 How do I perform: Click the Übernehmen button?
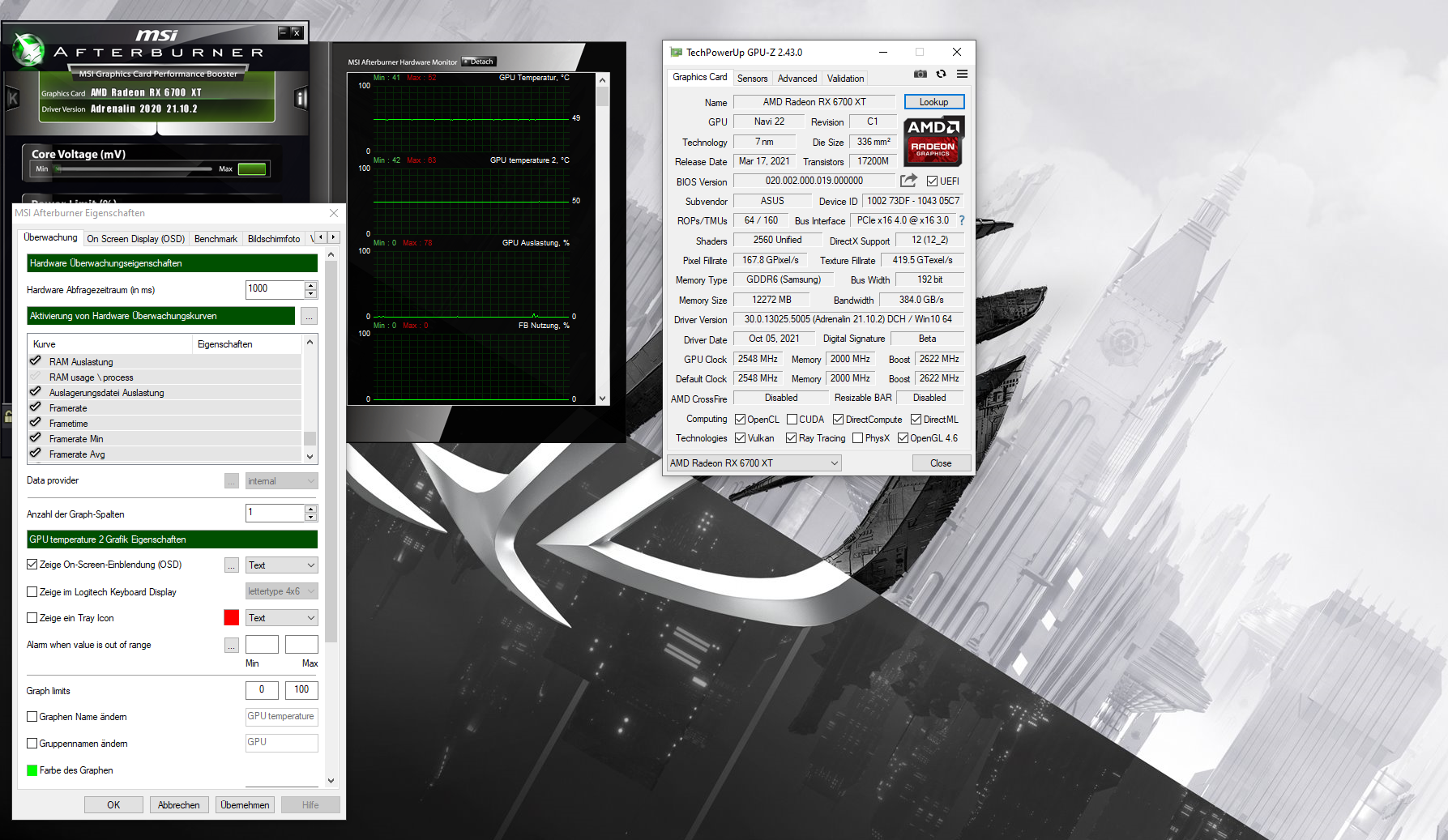pos(245,805)
